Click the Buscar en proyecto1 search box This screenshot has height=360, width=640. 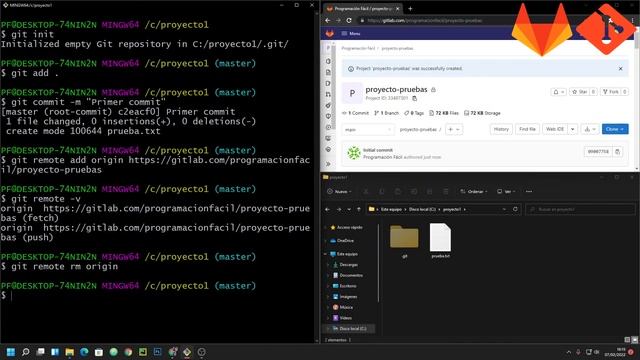[580, 209]
